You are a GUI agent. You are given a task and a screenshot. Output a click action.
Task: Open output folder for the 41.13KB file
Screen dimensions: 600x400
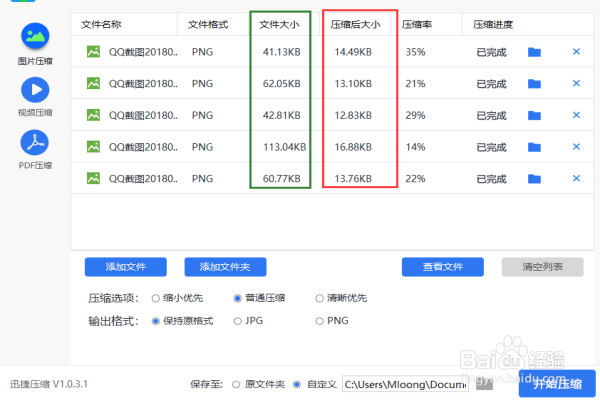(x=534, y=52)
